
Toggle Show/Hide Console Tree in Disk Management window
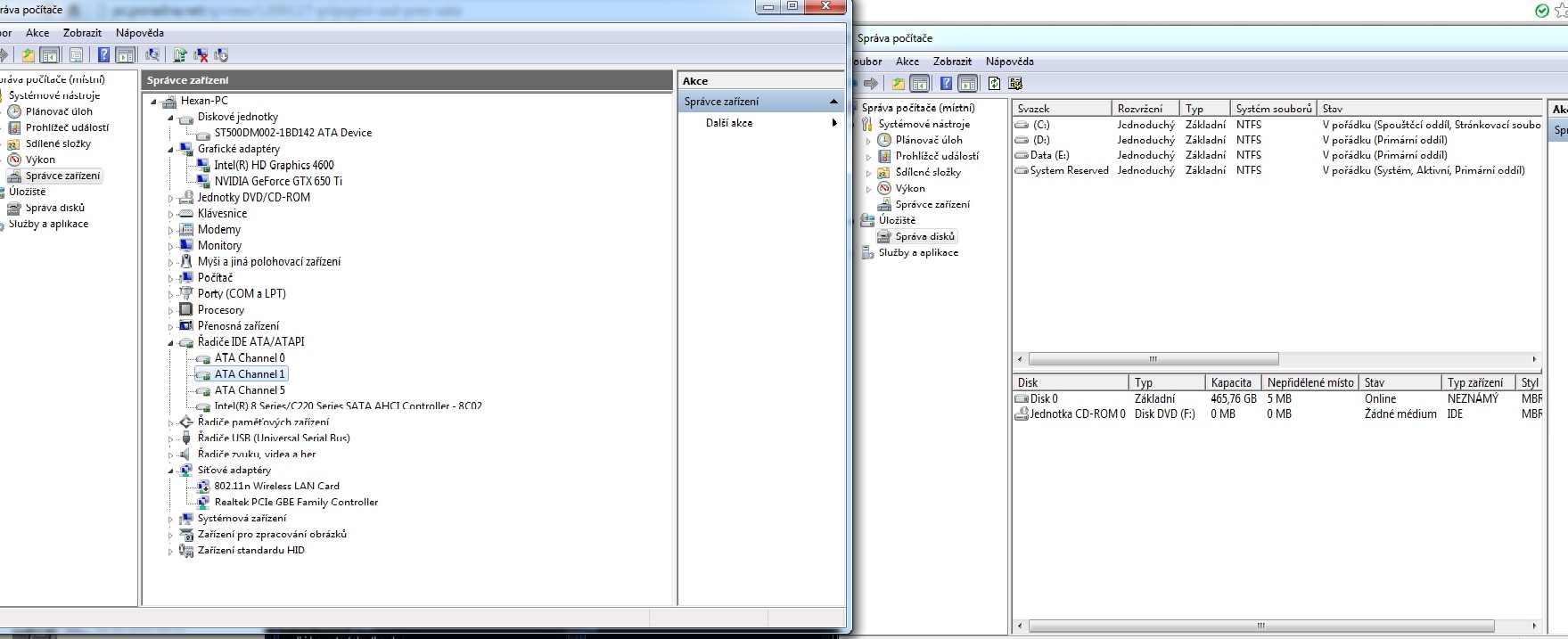click(x=919, y=84)
